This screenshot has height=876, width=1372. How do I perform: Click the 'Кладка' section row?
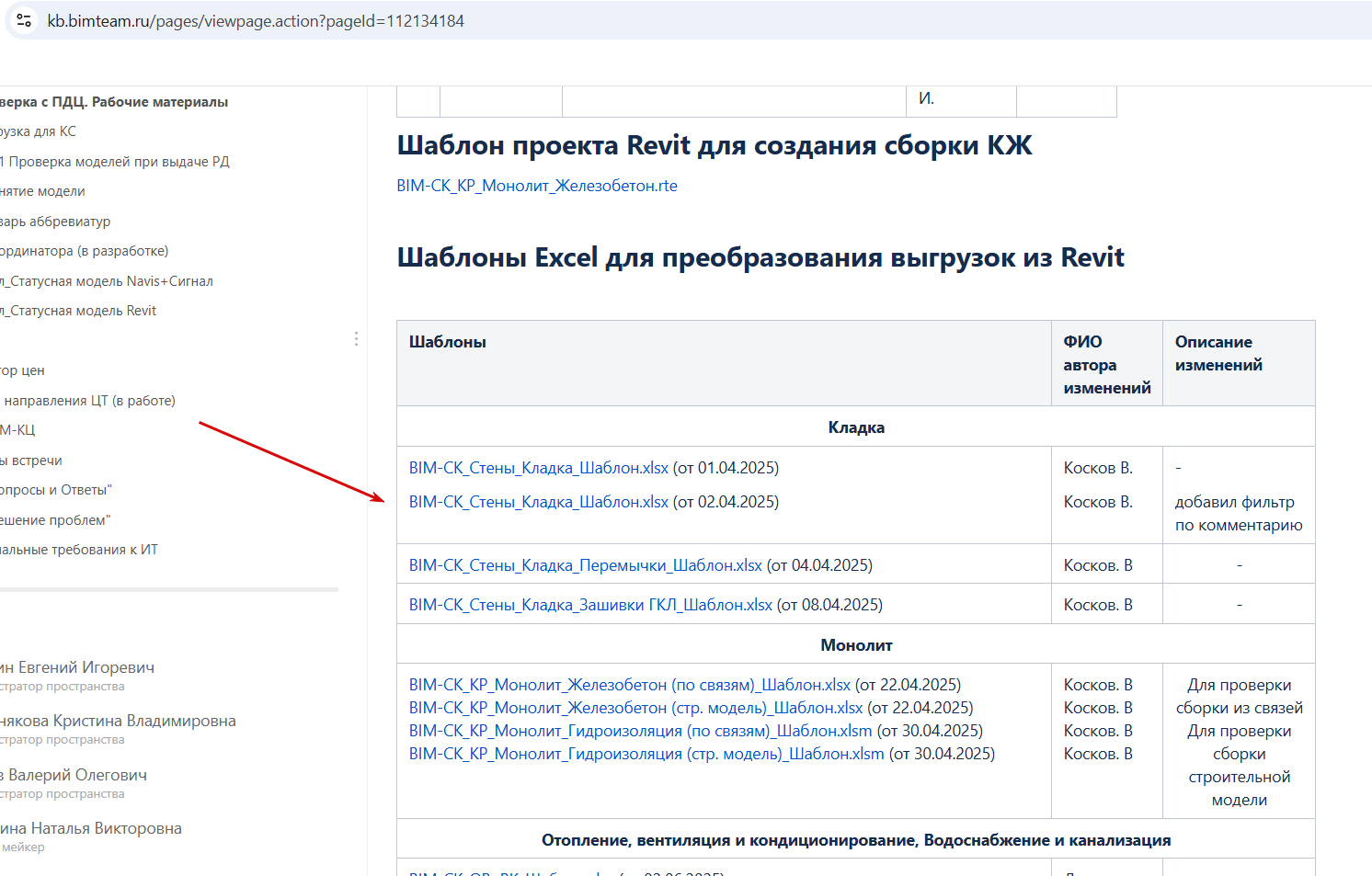coord(856,427)
